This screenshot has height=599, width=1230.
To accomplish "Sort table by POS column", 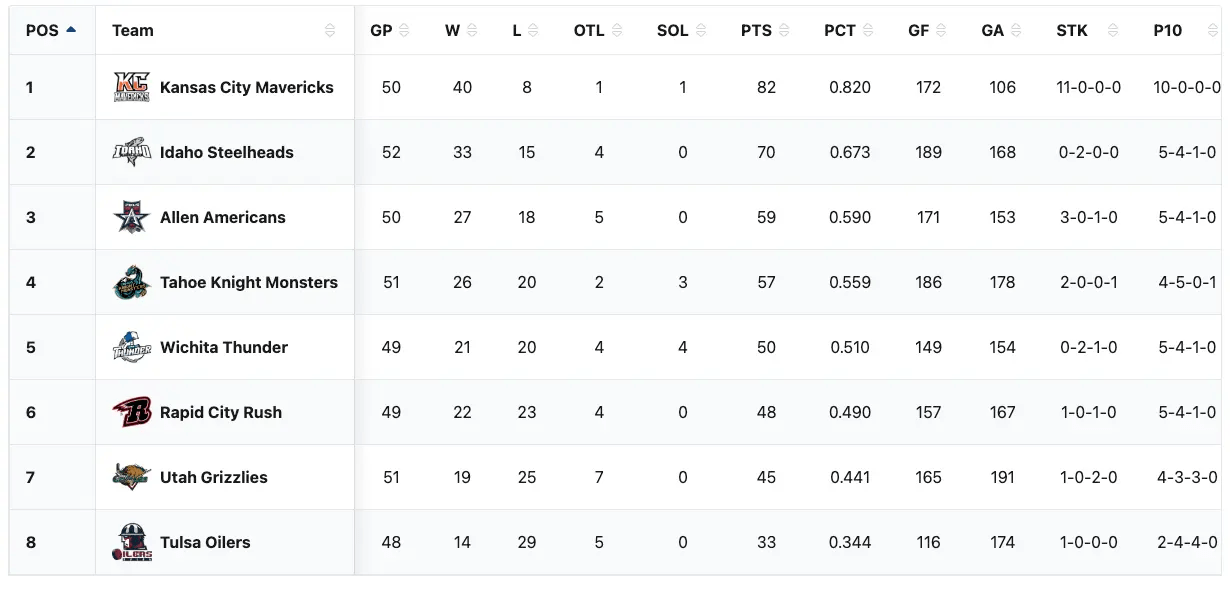I will click(51, 30).
